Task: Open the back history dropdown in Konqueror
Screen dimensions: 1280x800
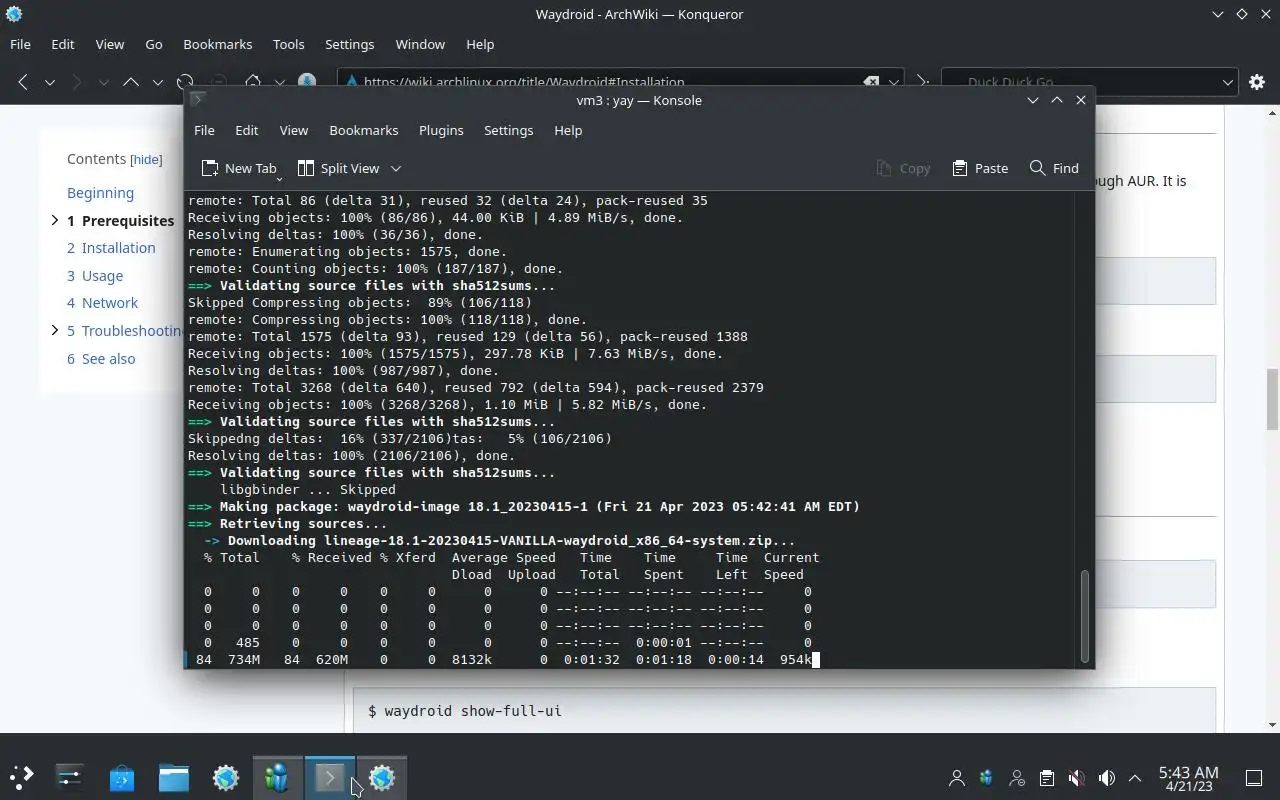Action: click(x=49, y=82)
